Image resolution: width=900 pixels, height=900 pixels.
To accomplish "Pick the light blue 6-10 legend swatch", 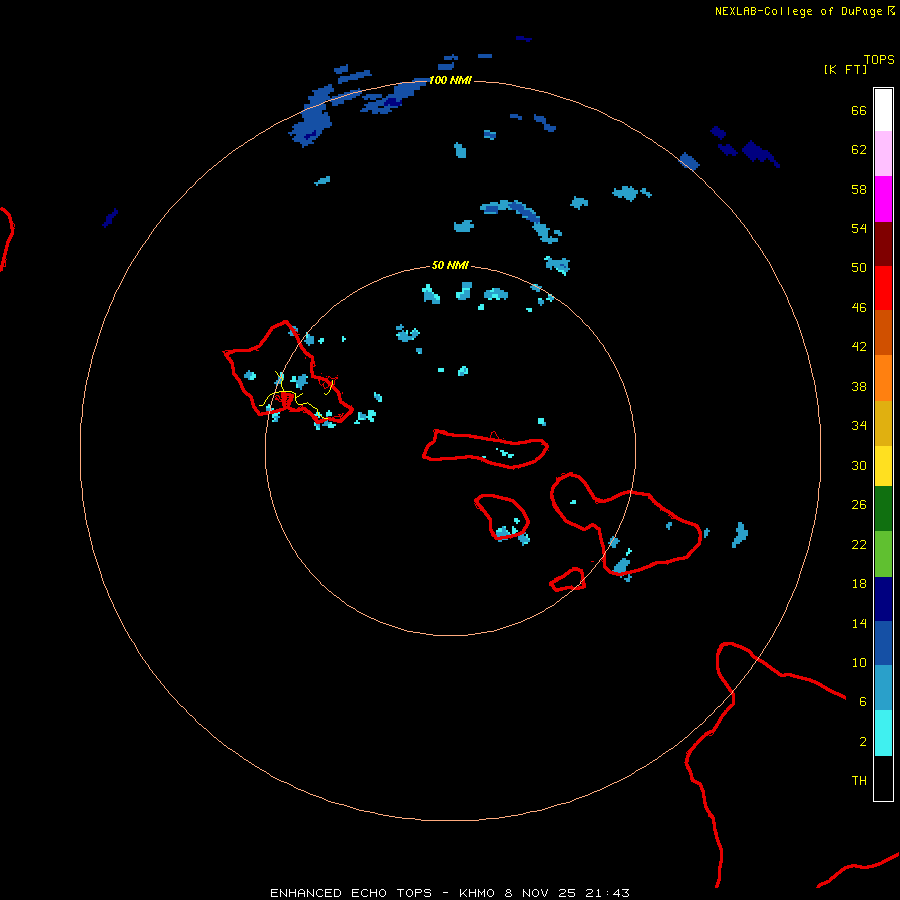I will click(x=883, y=687).
